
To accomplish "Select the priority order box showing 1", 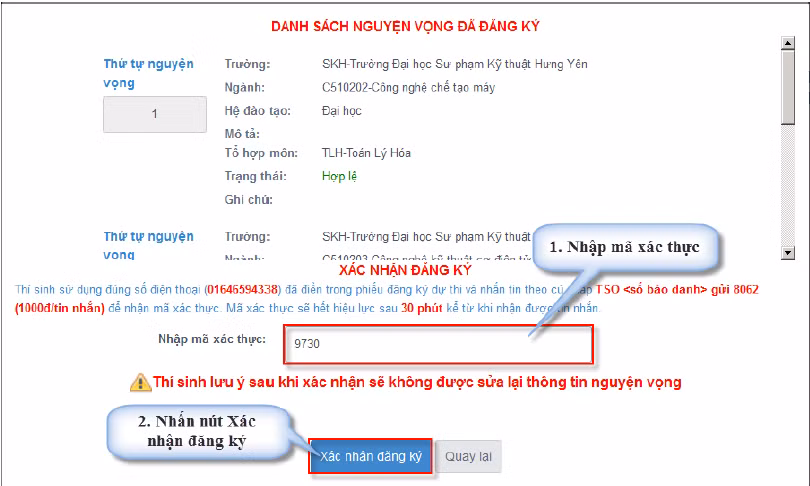I will (154, 114).
